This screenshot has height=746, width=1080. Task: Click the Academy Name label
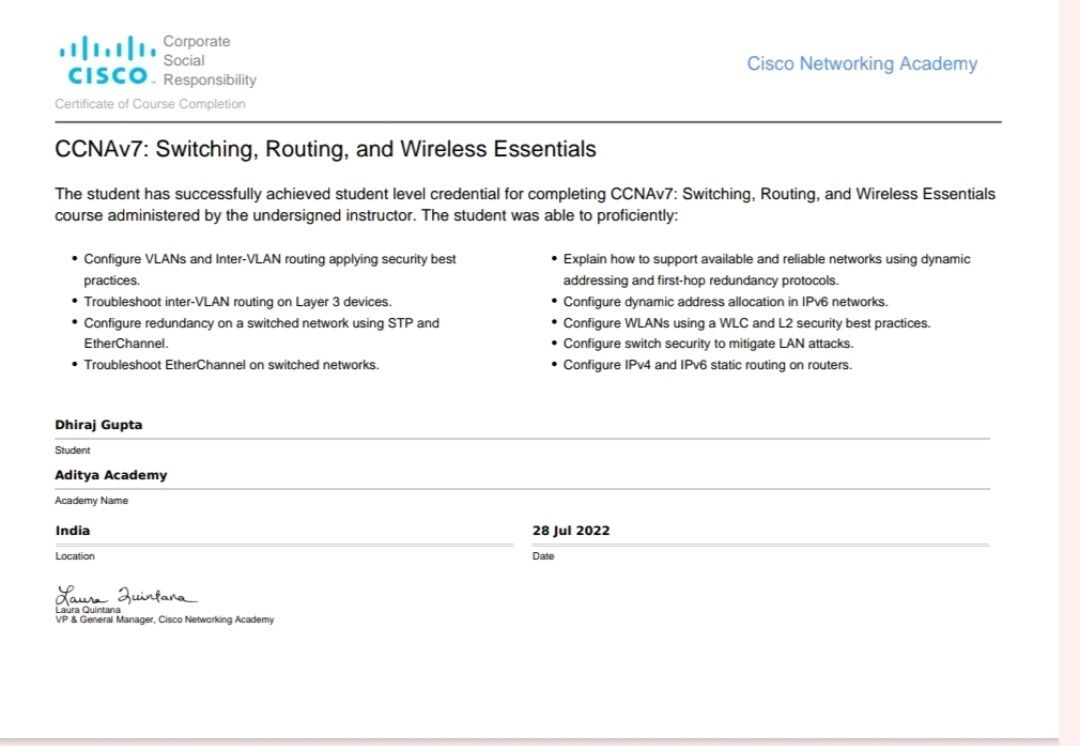92,501
